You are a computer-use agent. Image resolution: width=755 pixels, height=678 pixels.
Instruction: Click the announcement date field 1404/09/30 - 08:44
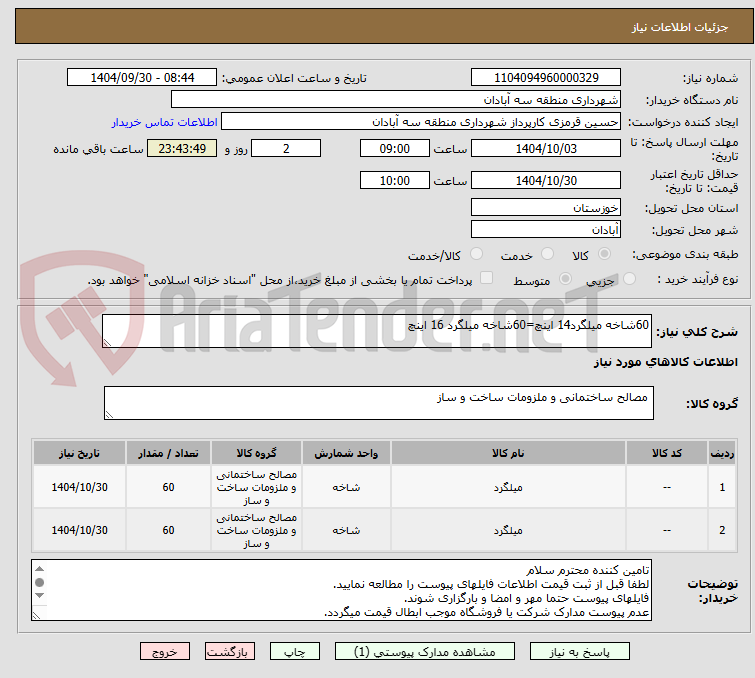142,77
